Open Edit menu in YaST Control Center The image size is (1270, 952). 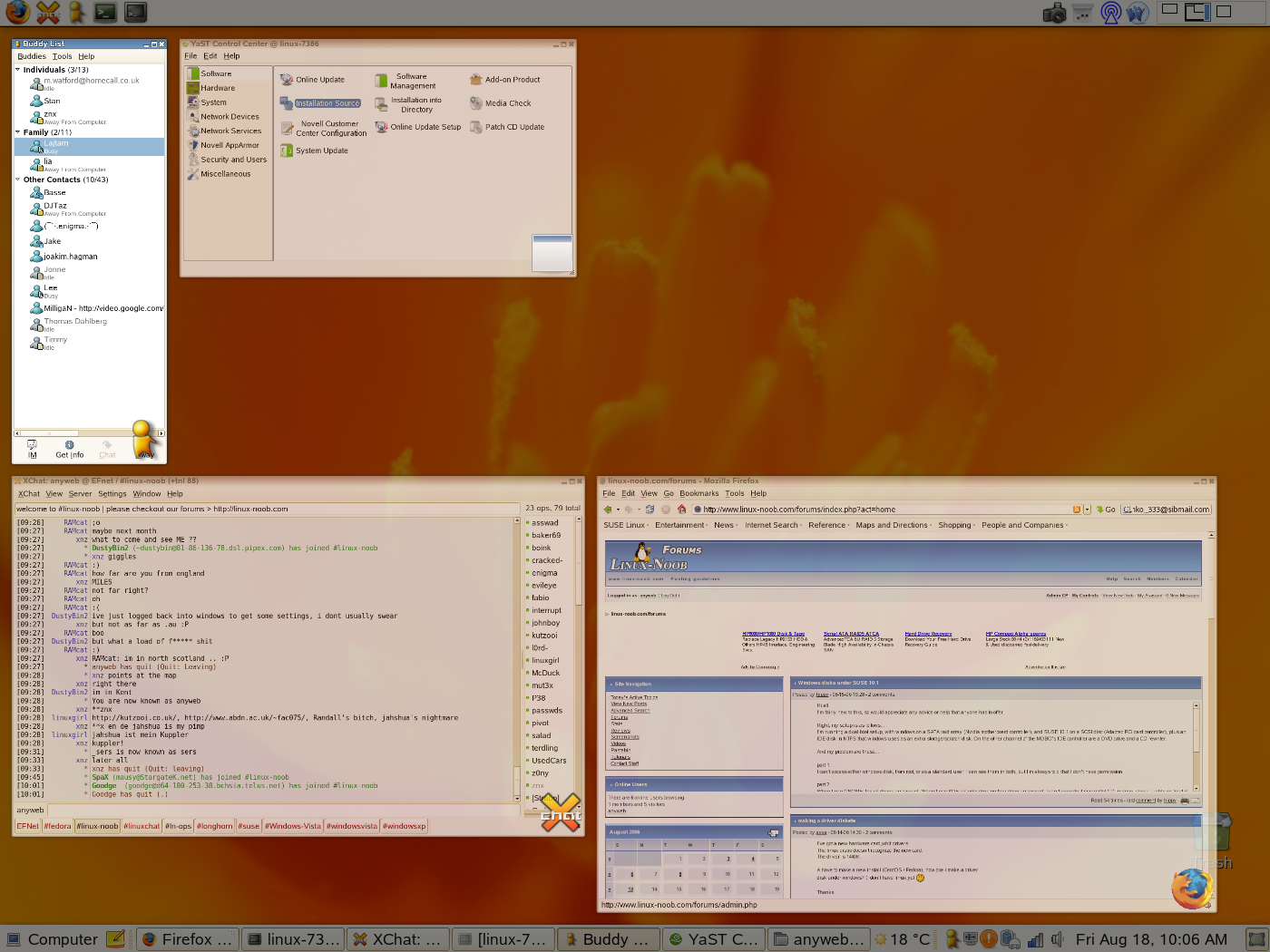(x=210, y=56)
